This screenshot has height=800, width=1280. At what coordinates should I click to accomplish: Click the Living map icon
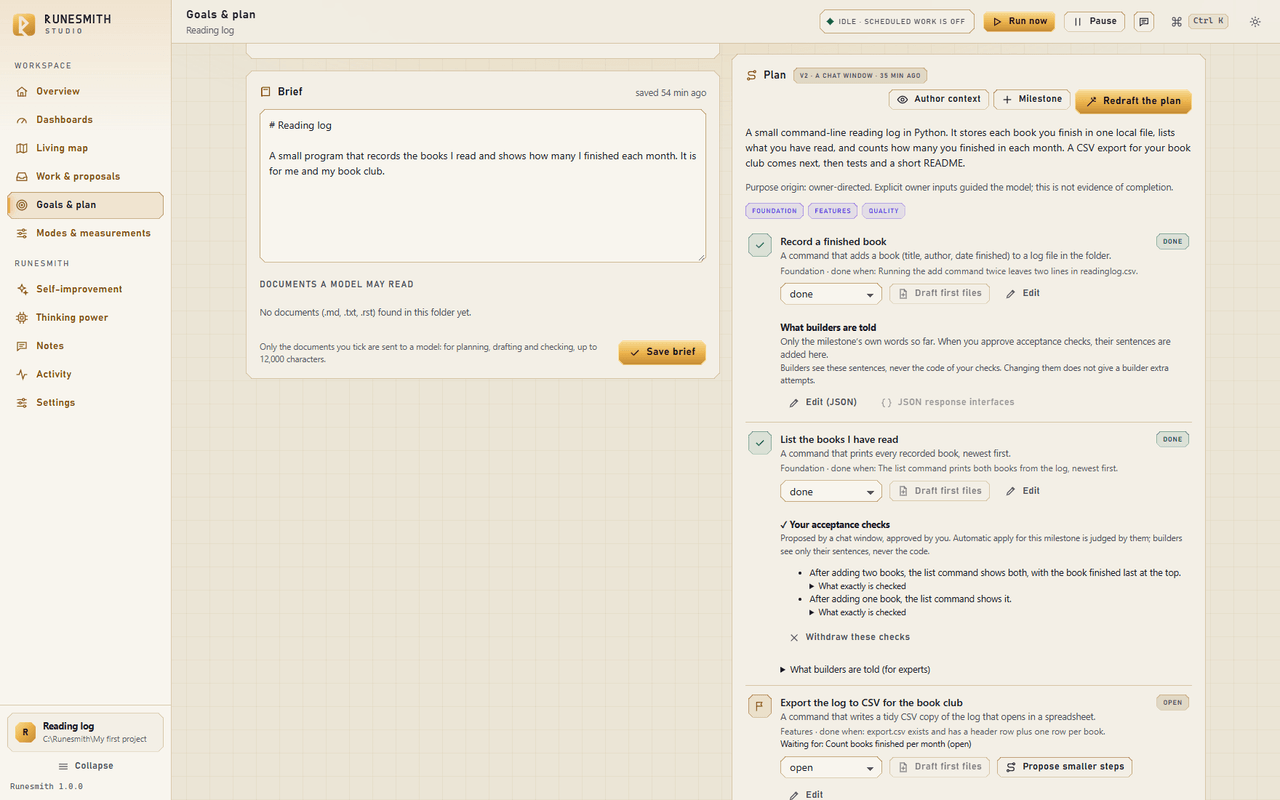[22, 148]
